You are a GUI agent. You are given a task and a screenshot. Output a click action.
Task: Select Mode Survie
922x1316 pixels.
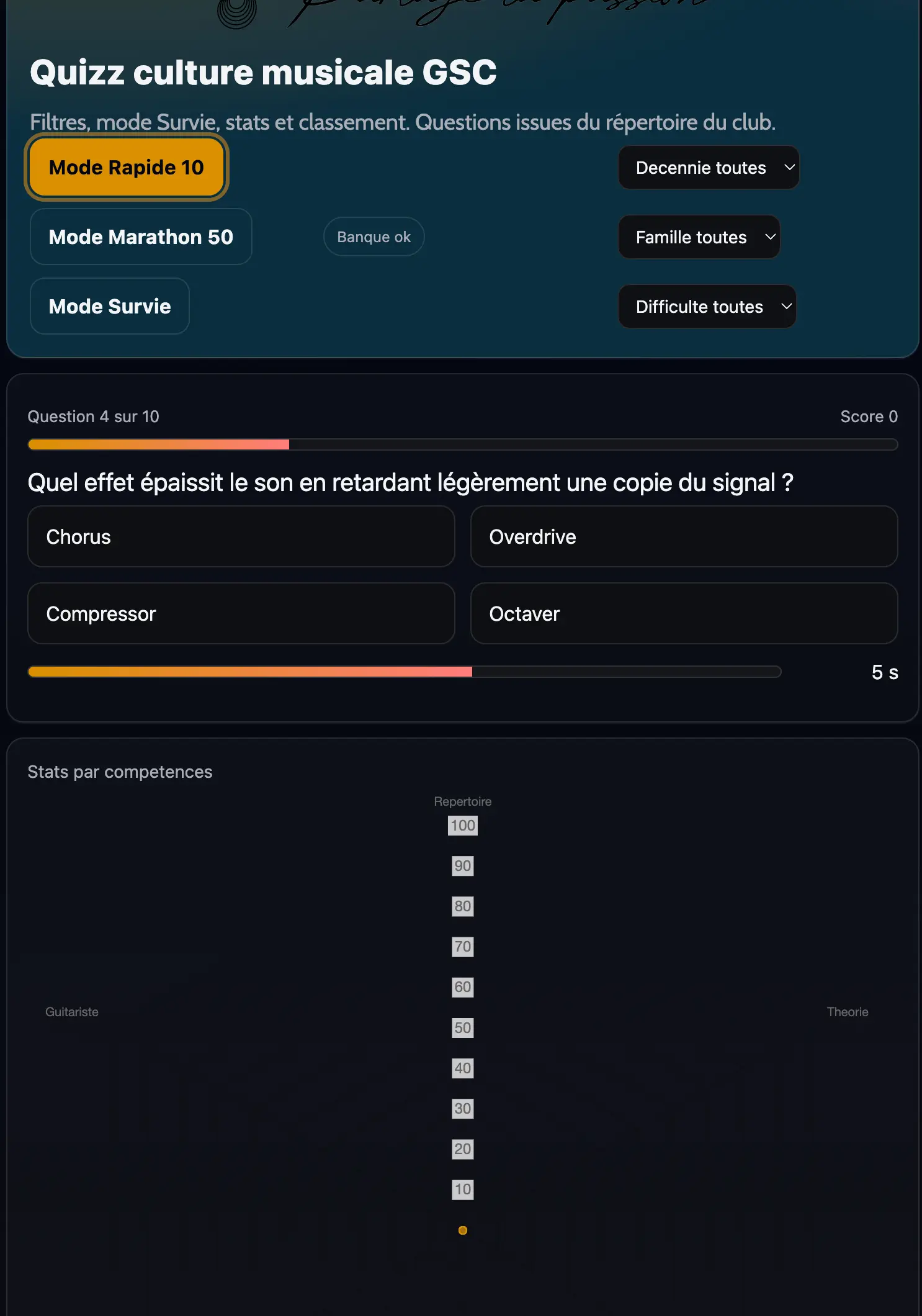[110, 307]
